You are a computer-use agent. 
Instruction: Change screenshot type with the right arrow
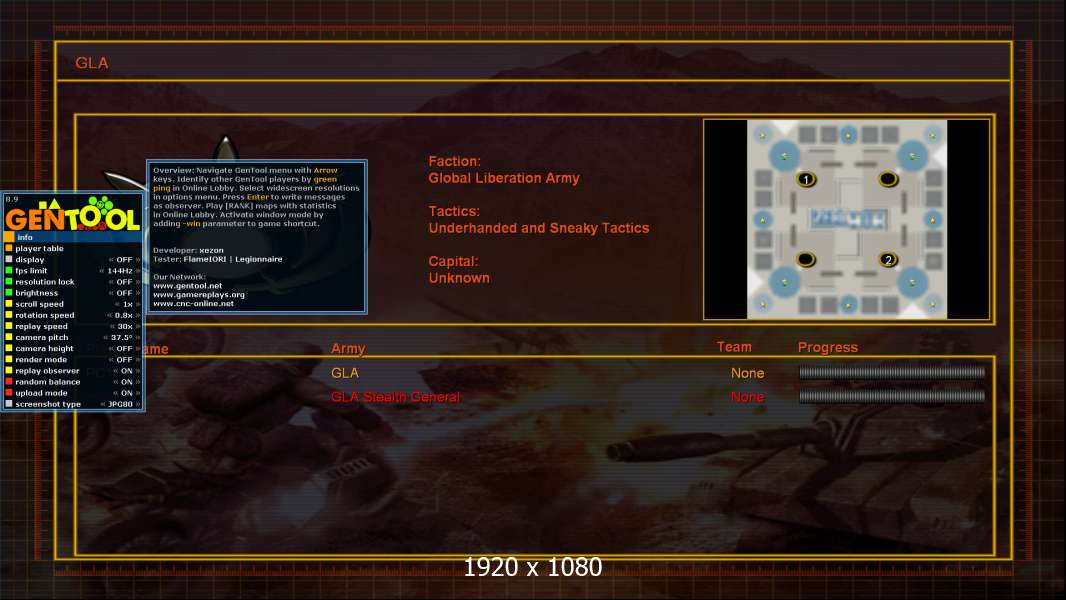point(138,404)
